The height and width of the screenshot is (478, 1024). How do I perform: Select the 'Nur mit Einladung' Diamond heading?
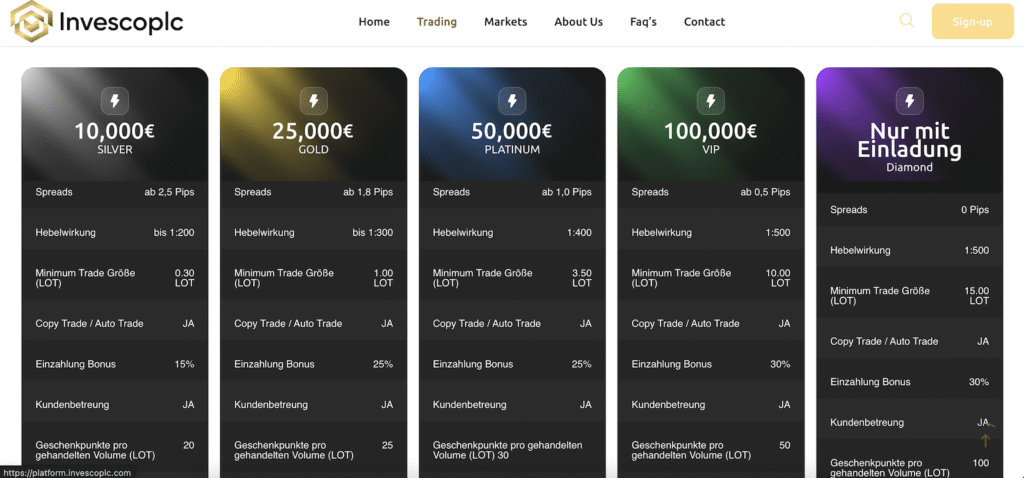tap(910, 140)
